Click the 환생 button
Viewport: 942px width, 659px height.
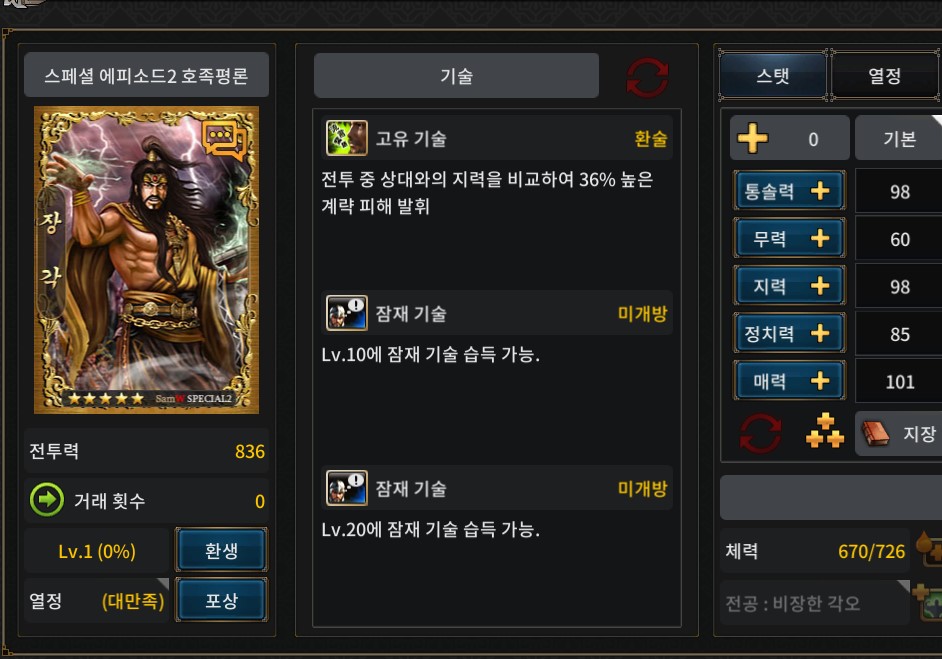(221, 550)
